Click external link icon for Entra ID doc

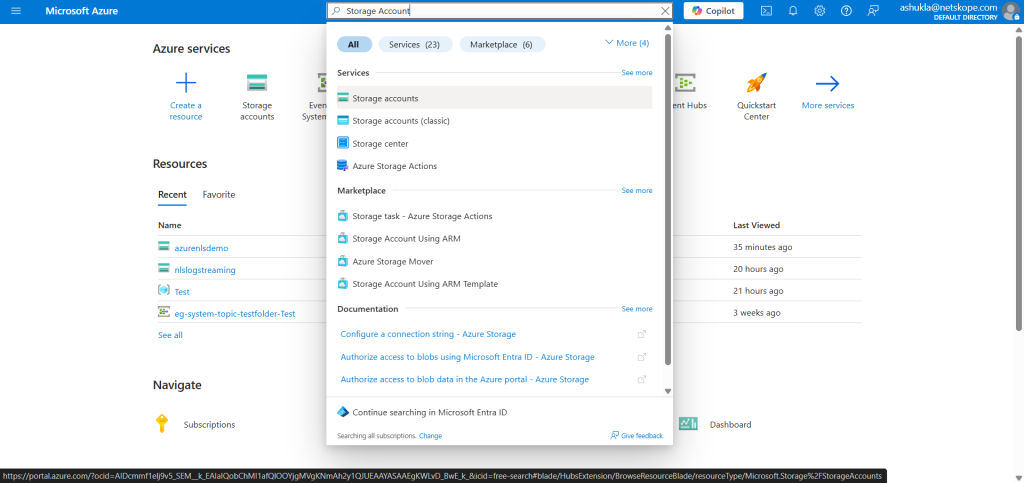(x=642, y=357)
